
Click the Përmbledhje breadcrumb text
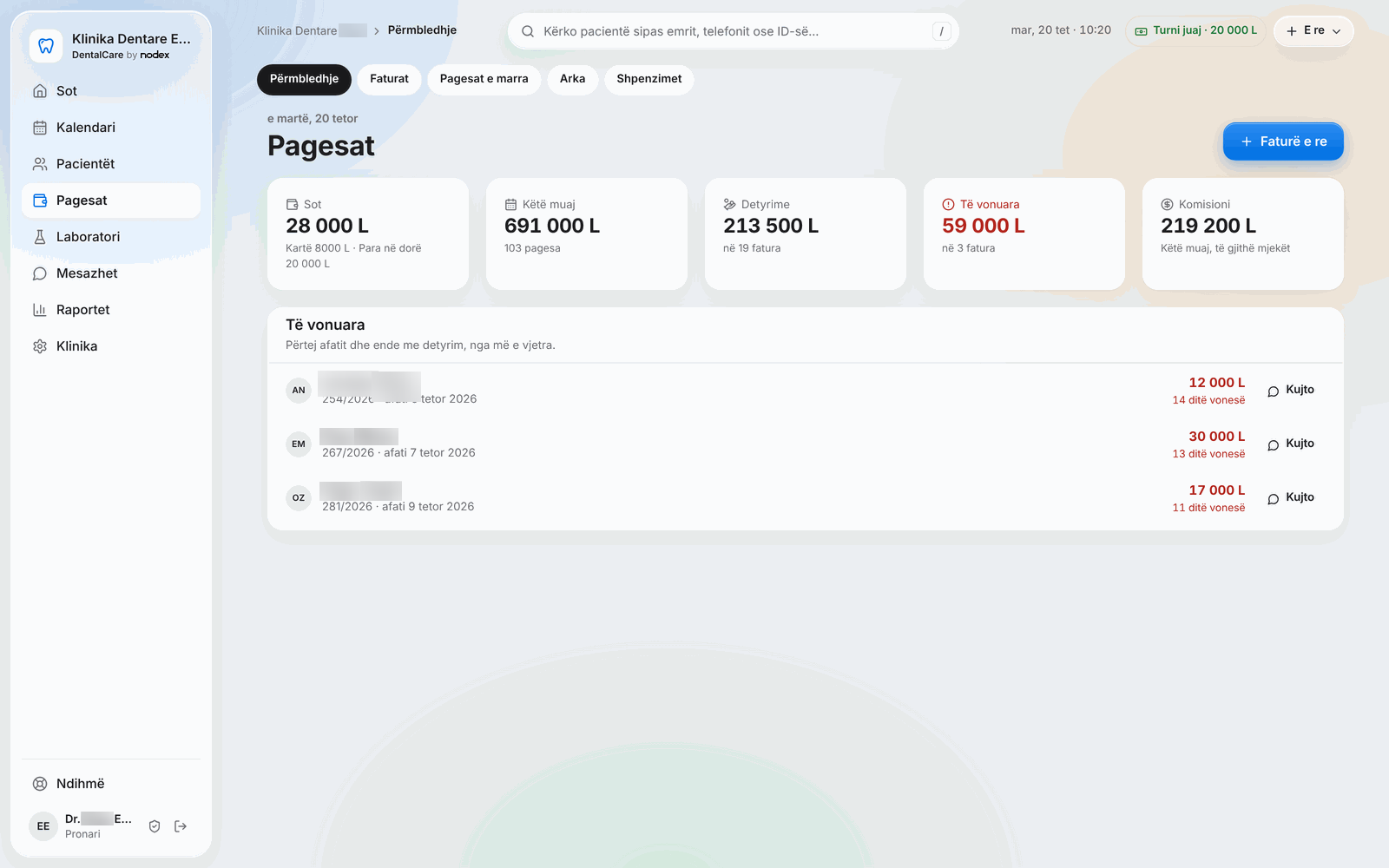[422, 30]
